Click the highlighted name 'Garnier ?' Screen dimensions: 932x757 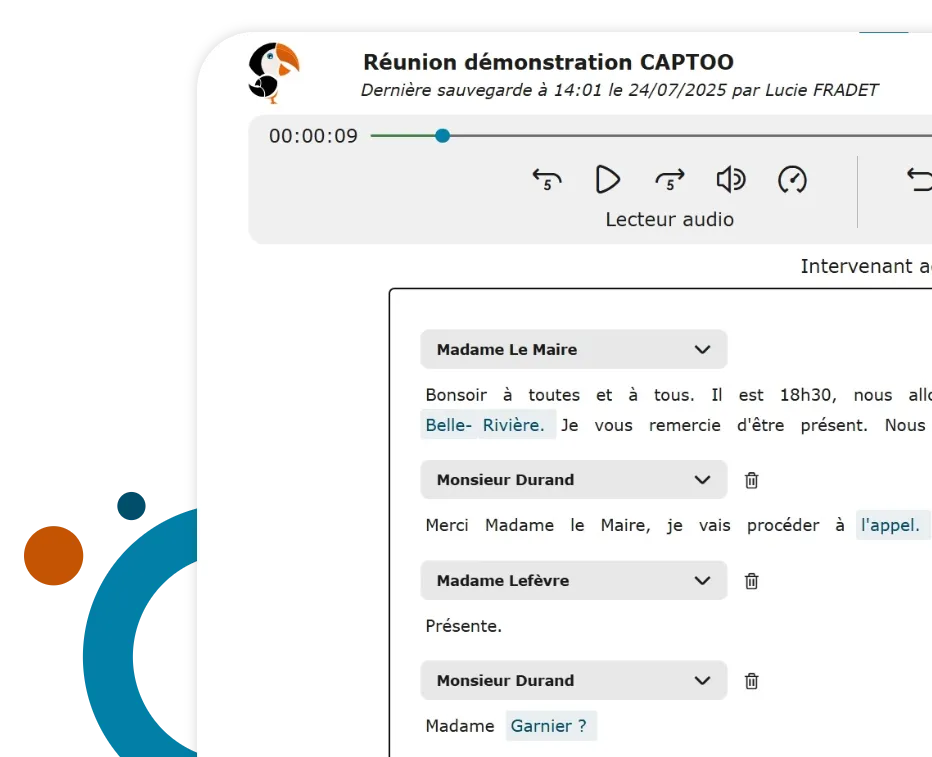(x=549, y=726)
